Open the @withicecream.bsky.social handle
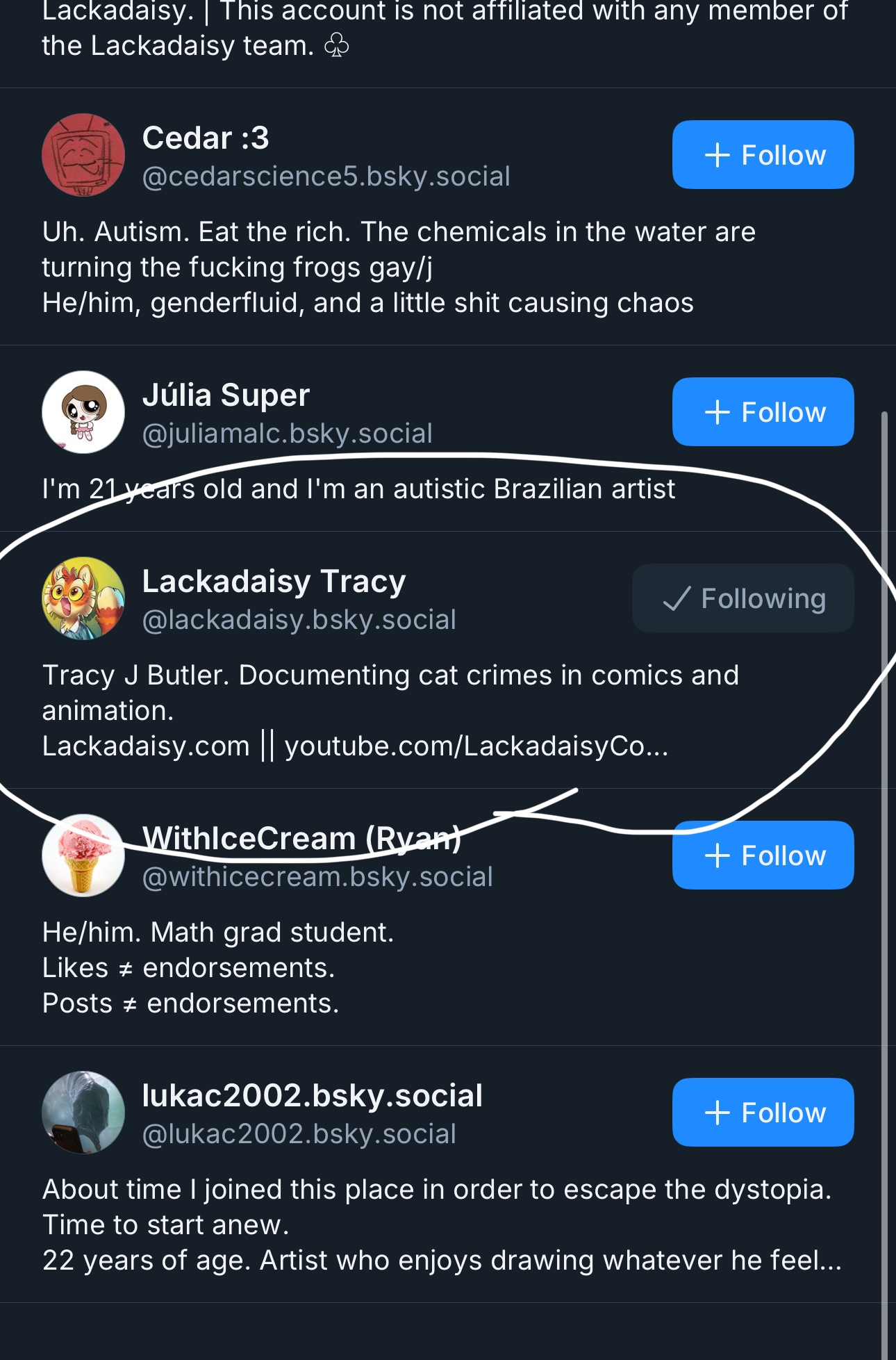This screenshot has height=1360, width=896. 317,877
